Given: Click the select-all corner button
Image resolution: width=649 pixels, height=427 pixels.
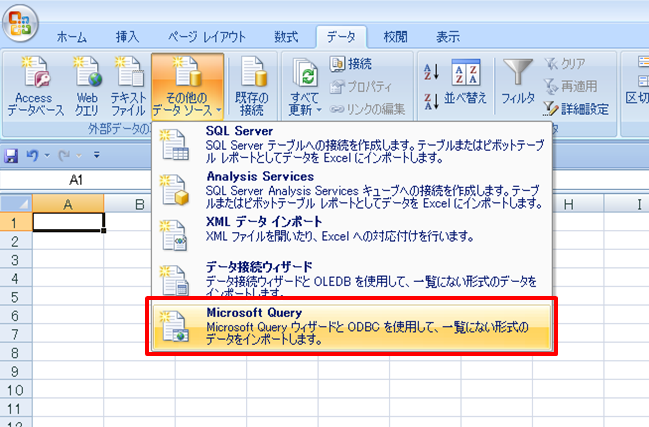Looking at the screenshot, I should point(16,204).
